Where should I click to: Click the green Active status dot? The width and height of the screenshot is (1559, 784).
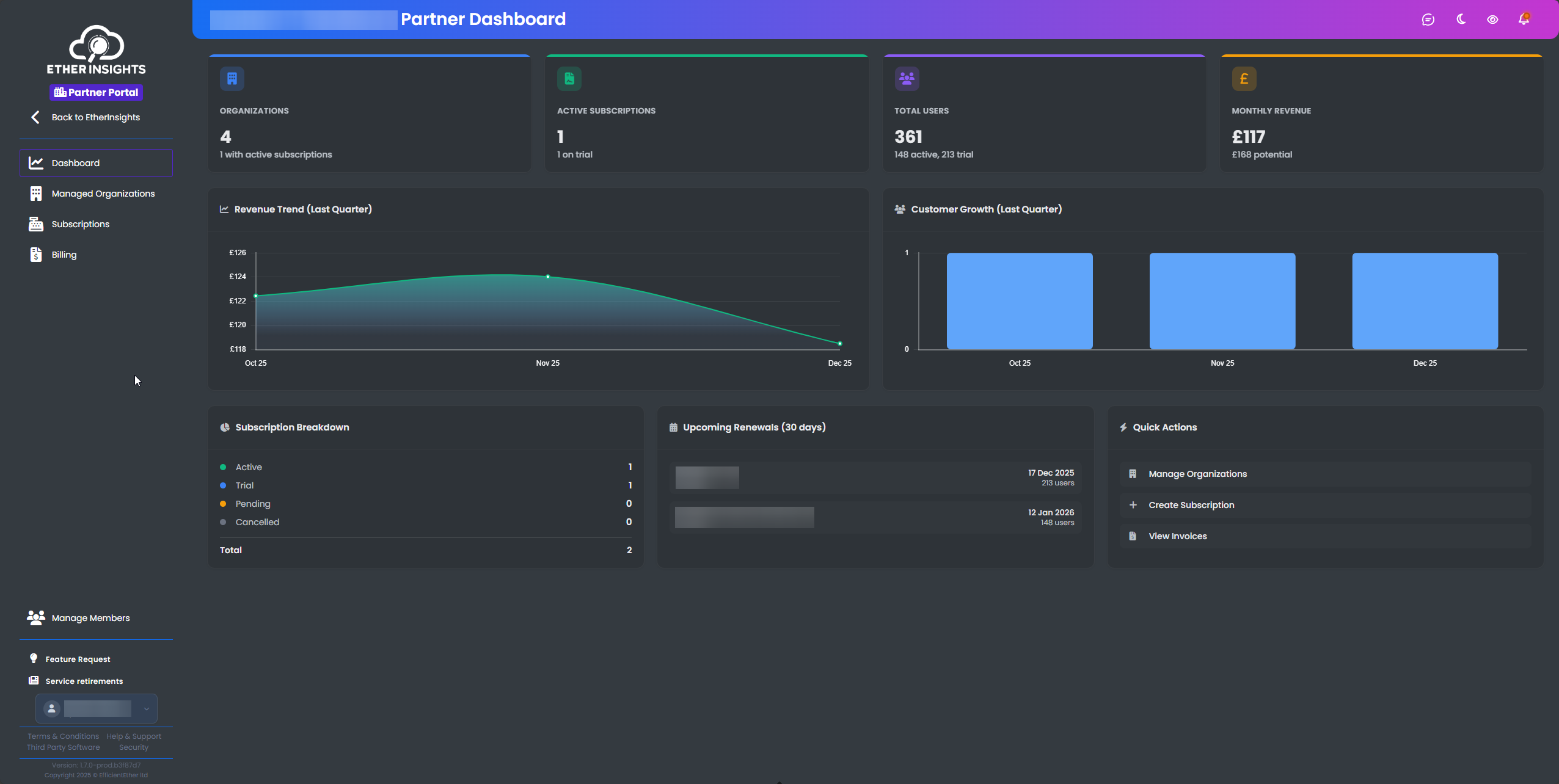tap(223, 467)
